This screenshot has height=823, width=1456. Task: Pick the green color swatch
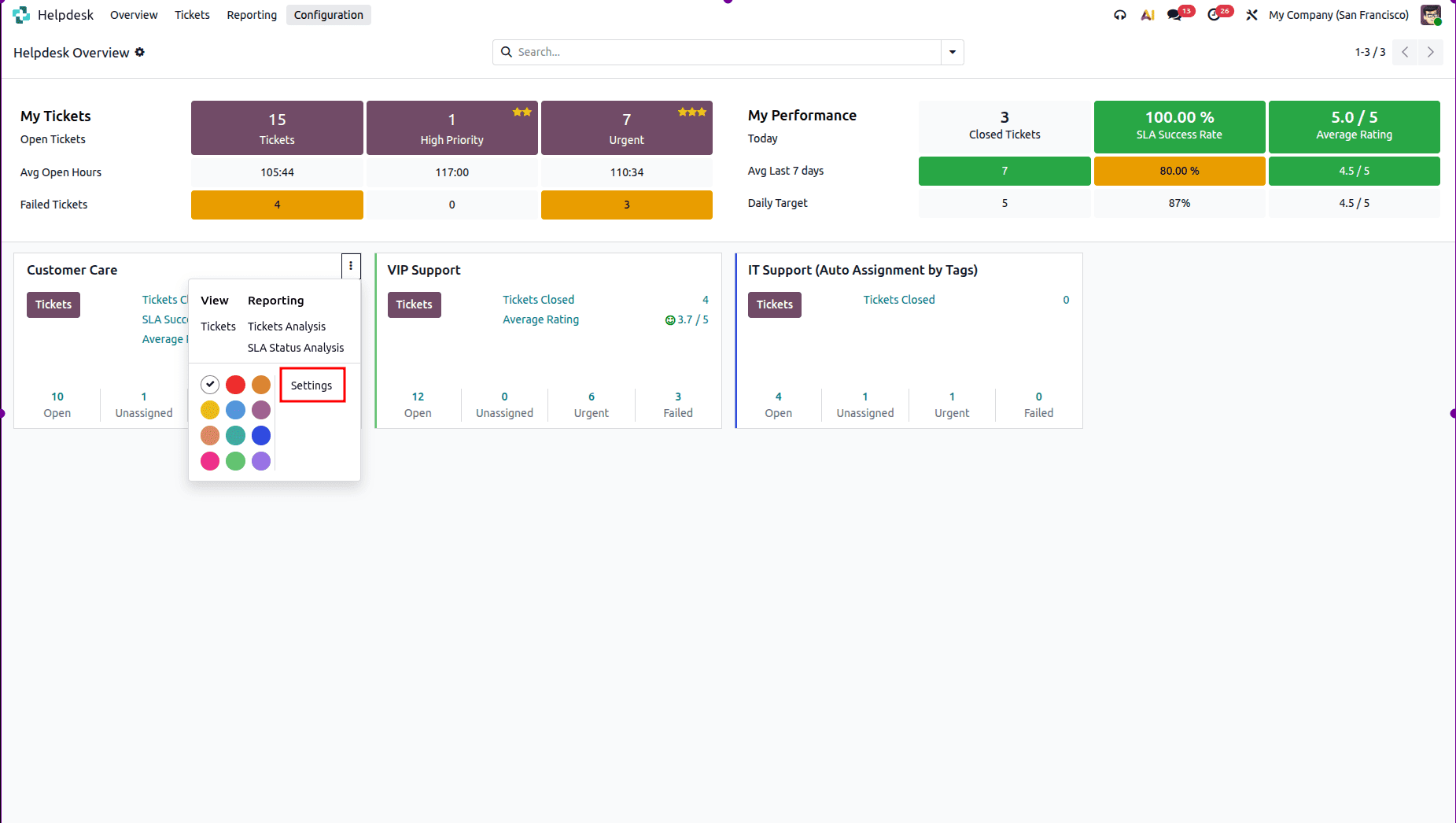[x=235, y=461]
